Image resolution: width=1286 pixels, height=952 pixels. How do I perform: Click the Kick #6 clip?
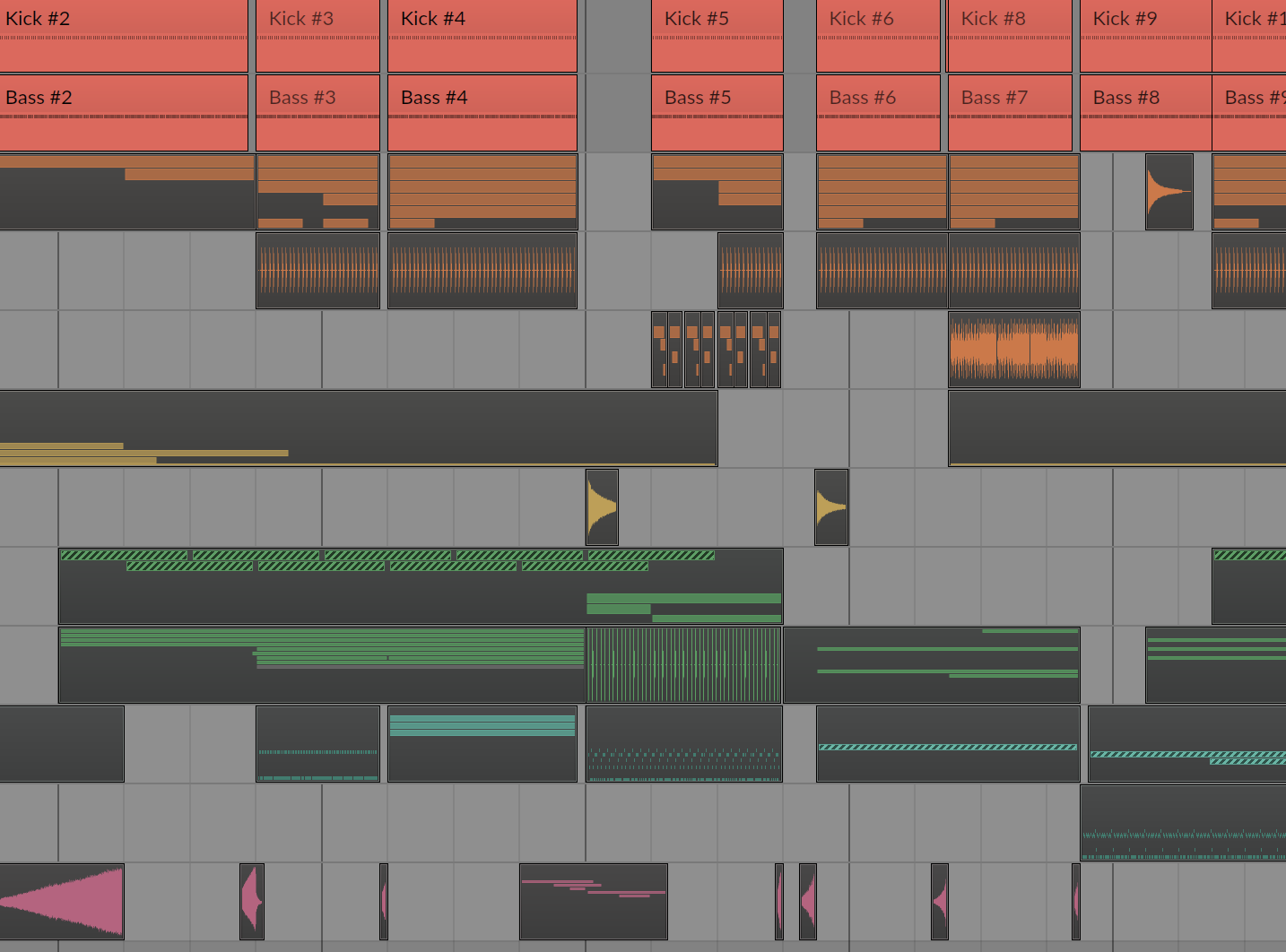coord(879,36)
